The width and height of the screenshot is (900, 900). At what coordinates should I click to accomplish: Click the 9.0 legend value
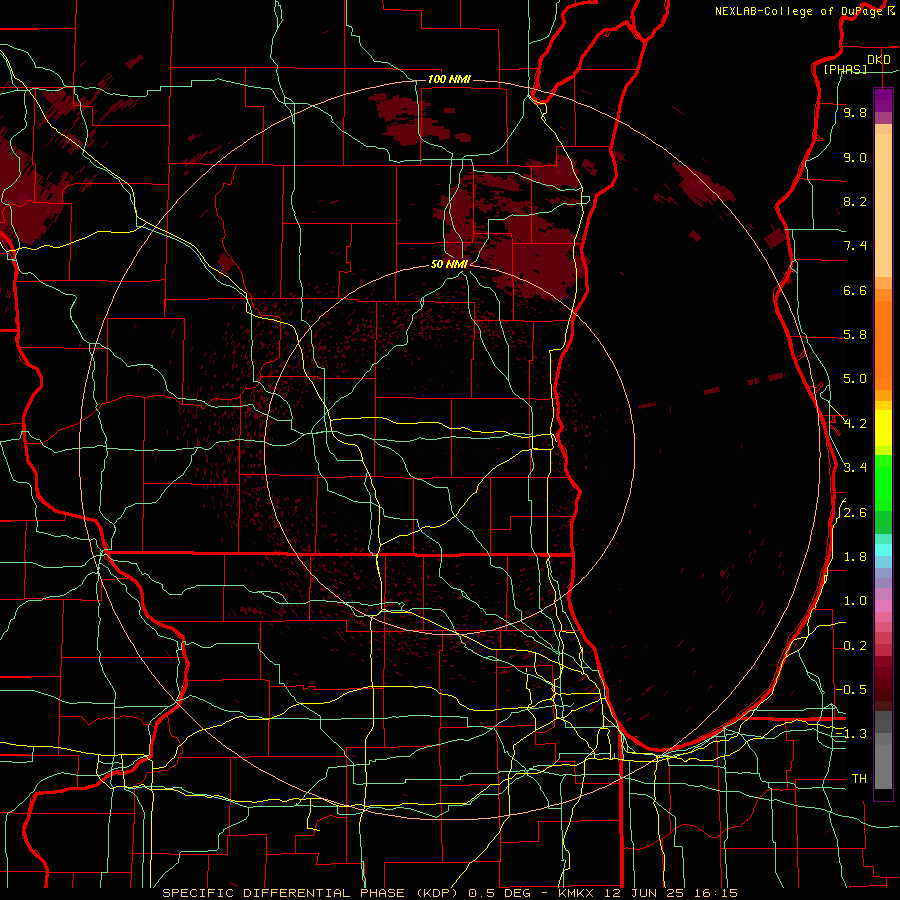[x=855, y=157]
